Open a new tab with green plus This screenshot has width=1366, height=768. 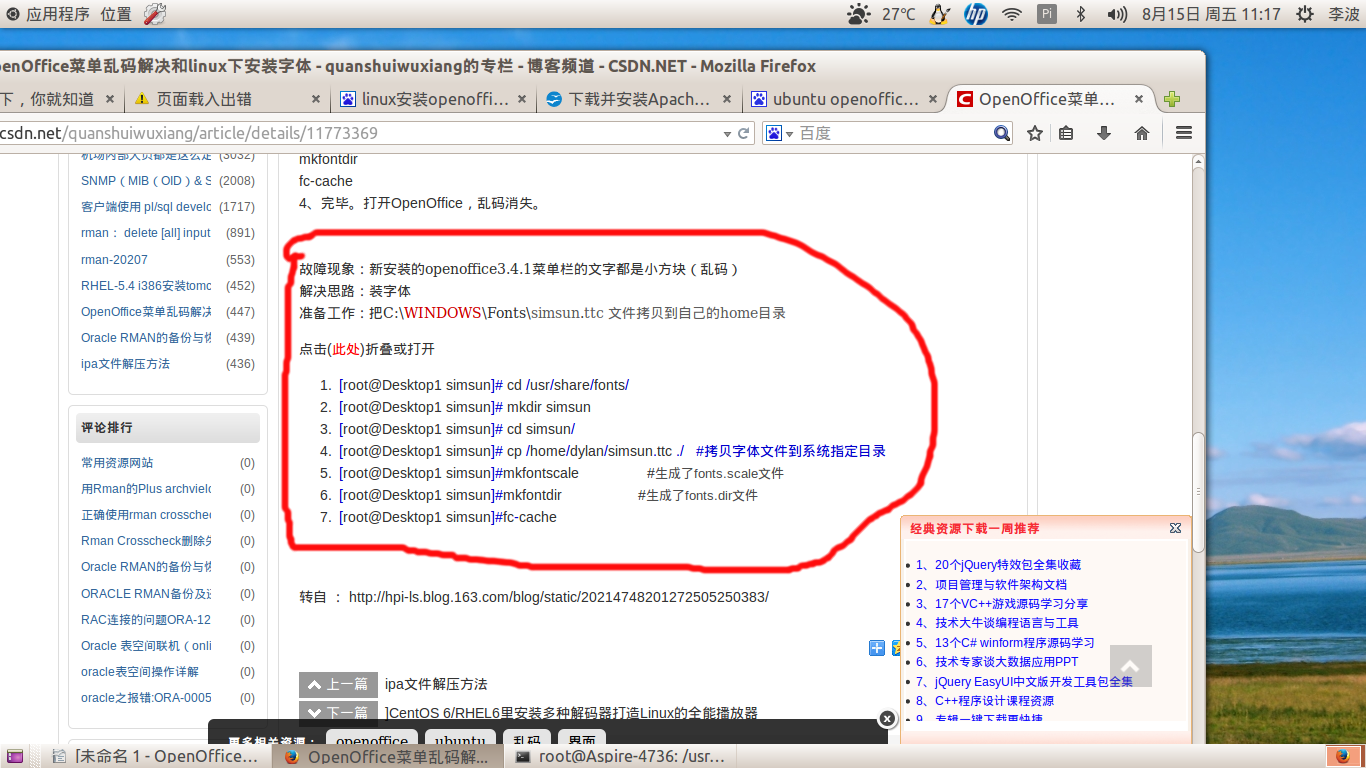click(1172, 99)
